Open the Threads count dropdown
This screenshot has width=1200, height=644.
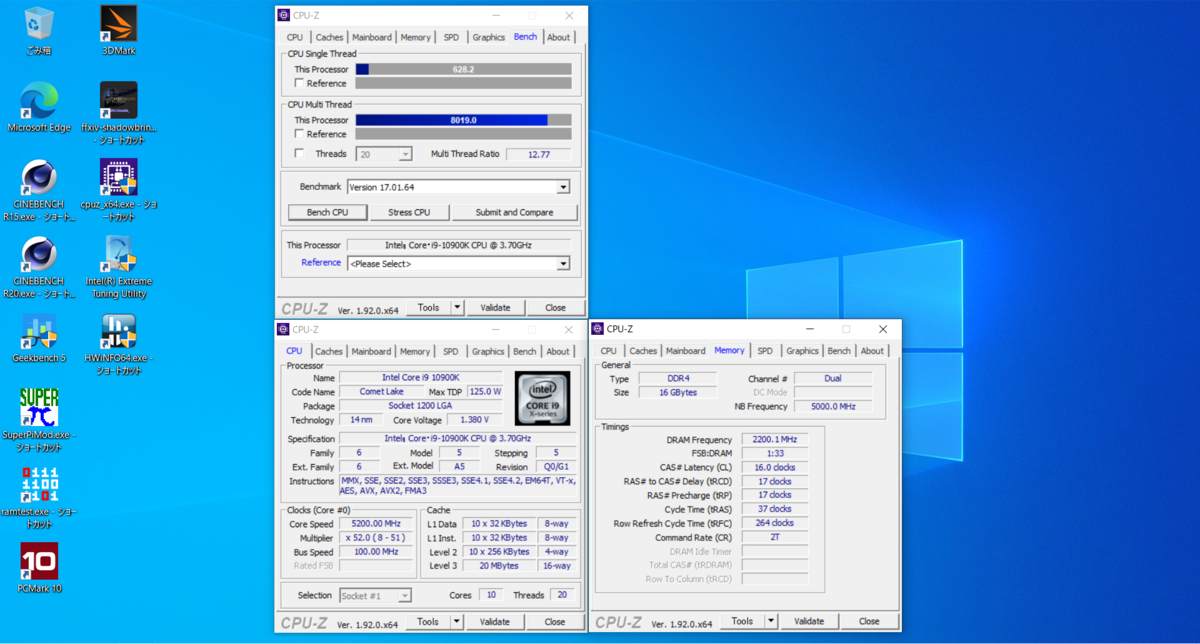(x=405, y=154)
